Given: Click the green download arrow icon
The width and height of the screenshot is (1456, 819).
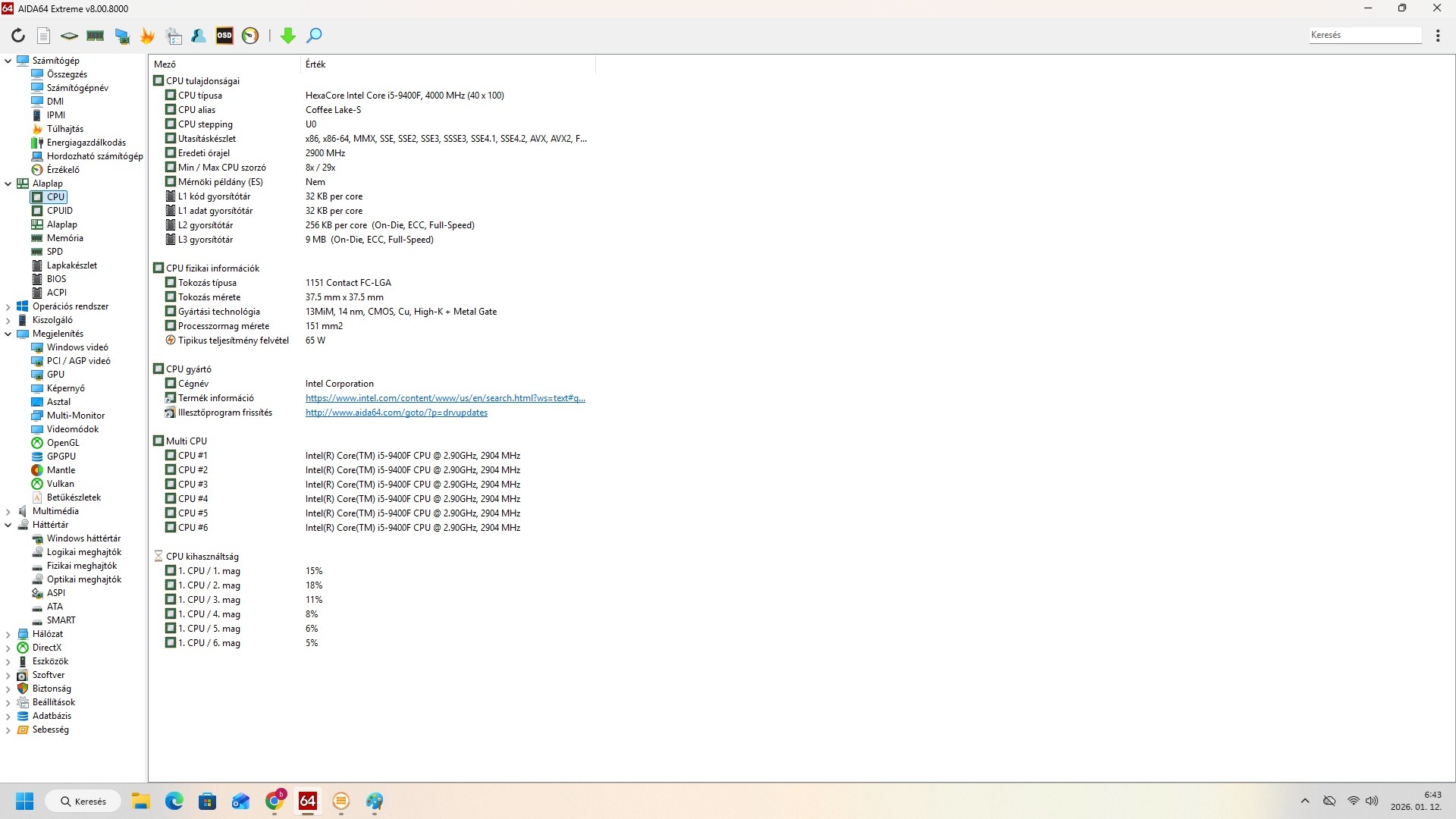Looking at the screenshot, I should point(288,36).
